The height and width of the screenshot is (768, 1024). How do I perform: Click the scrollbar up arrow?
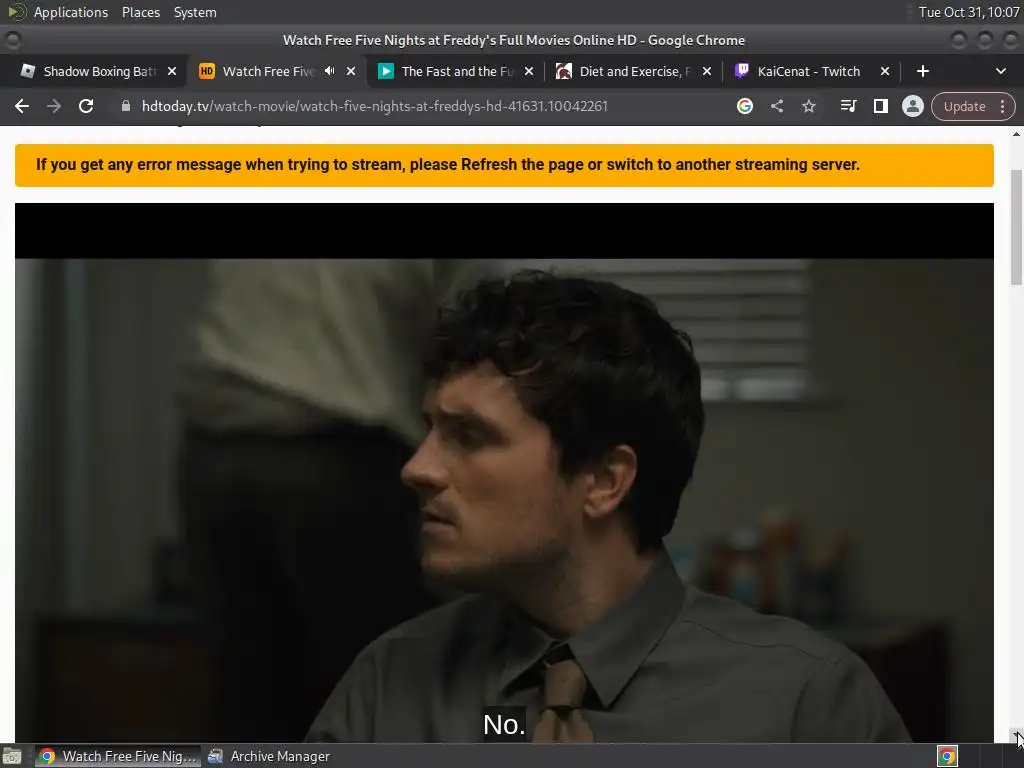click(1016, 134)
